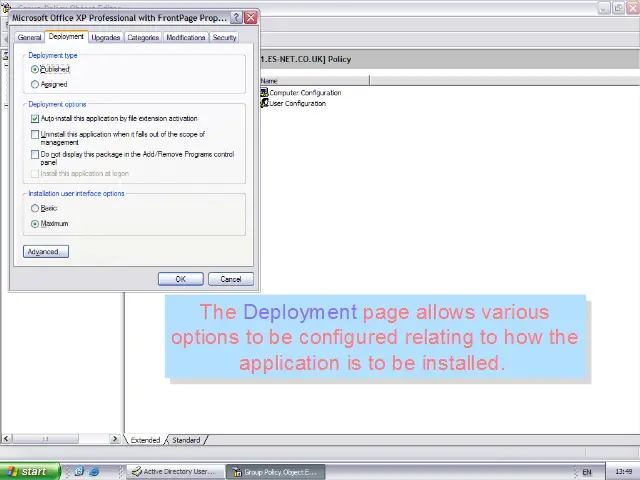Switch to the Extended view tab
Screen dimensions: 640x480
pos(145,440)
